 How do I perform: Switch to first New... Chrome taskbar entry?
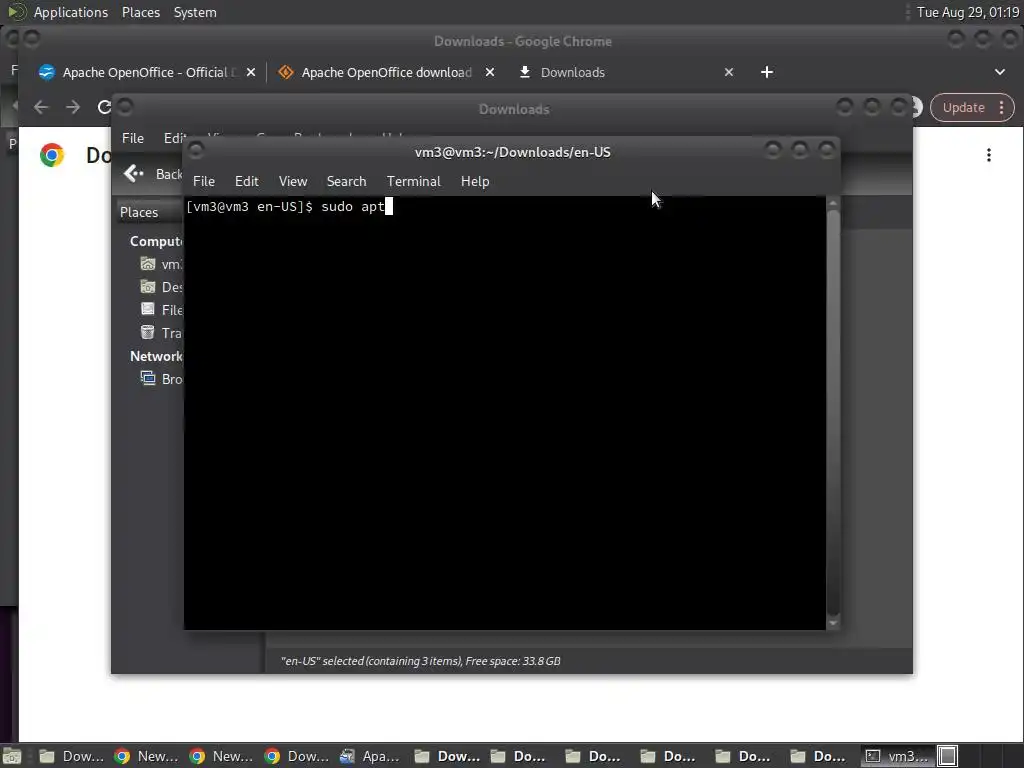point(147,756)
